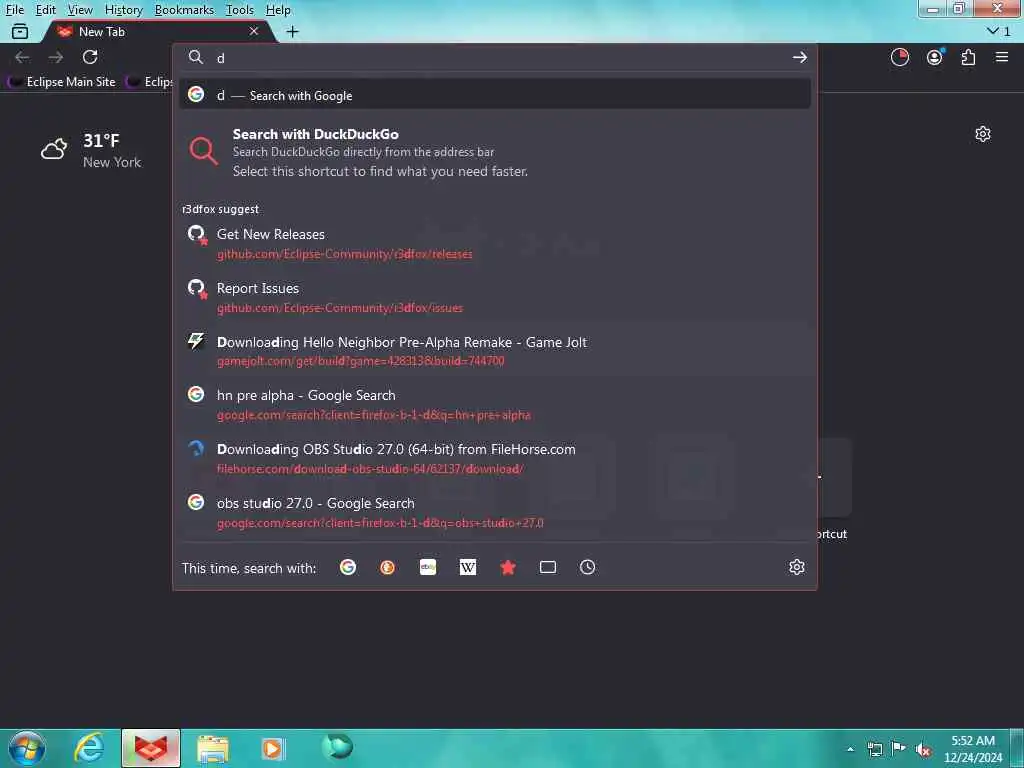Open File Explorer from taskbar
This screenshot has height=768, width=1024.
(x=213, y=748)
